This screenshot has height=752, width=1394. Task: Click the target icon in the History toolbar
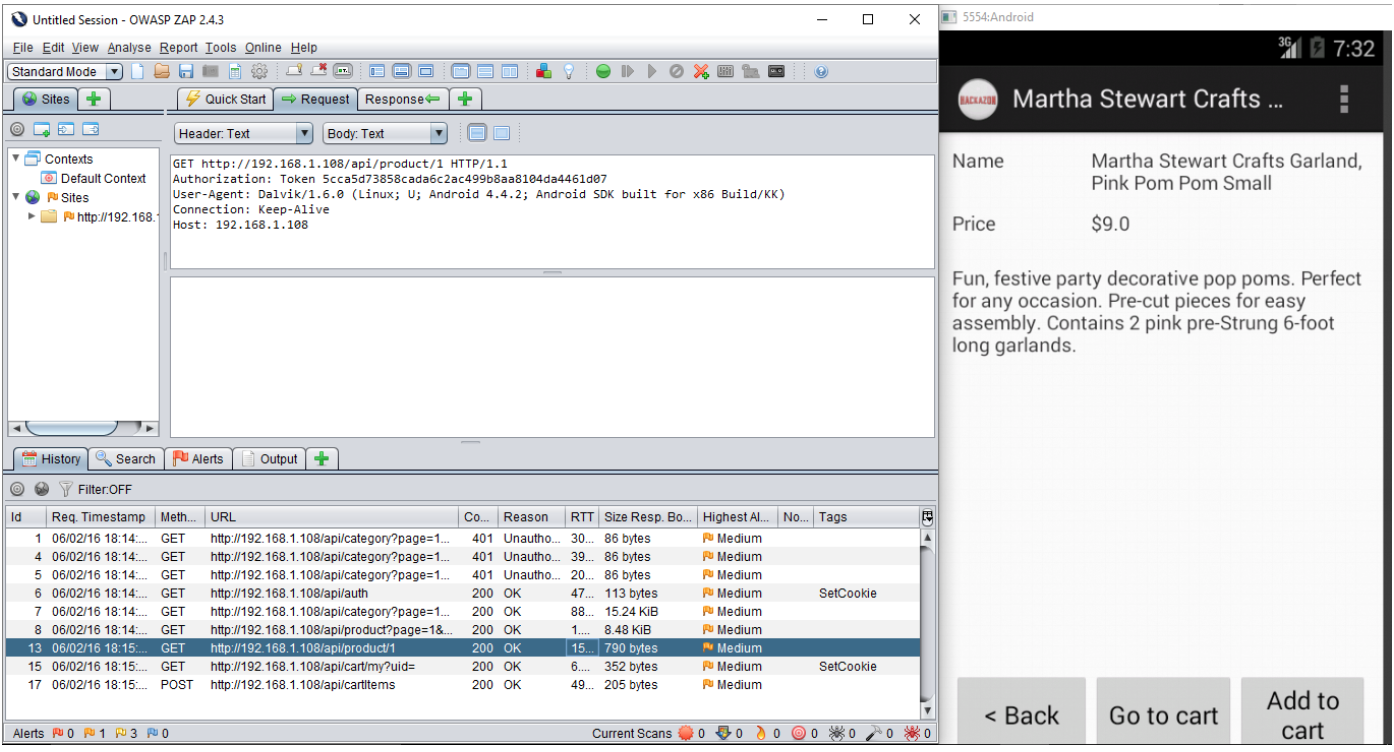point(17,490)
